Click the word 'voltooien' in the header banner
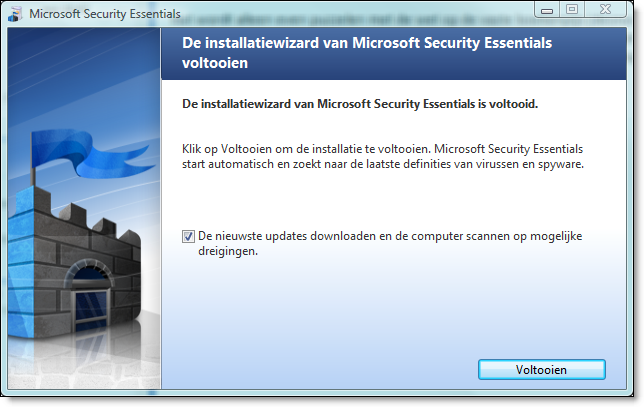The width and height of the screenshot is (644, 407). point(215,63)
